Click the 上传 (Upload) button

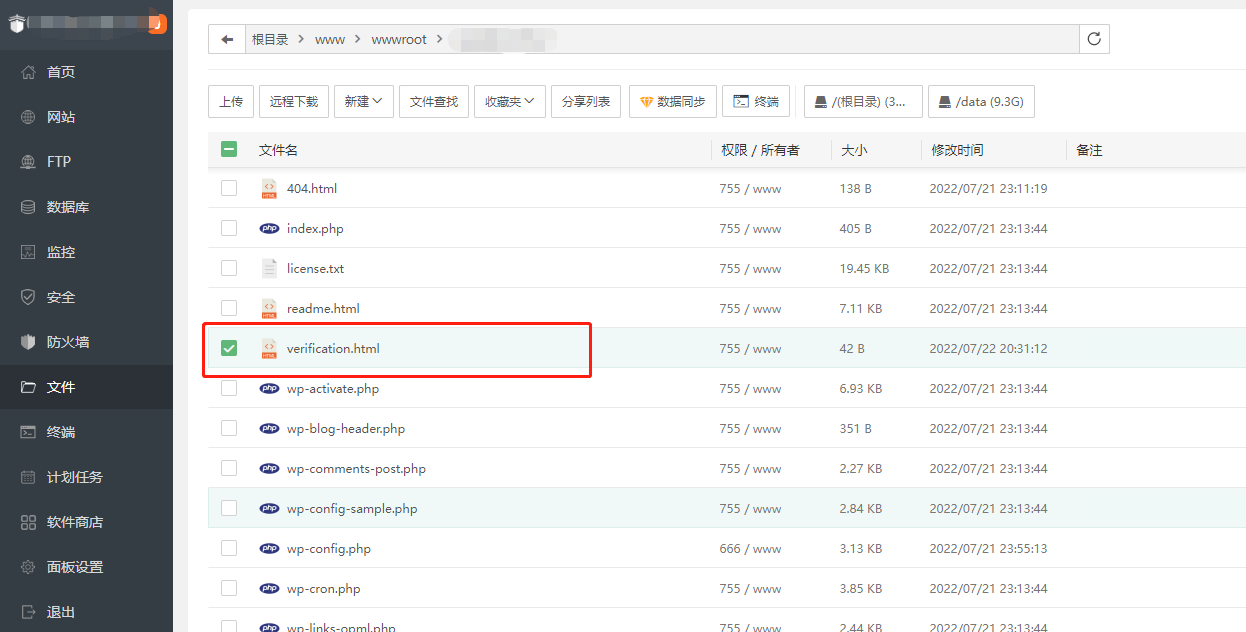[231, 101]
